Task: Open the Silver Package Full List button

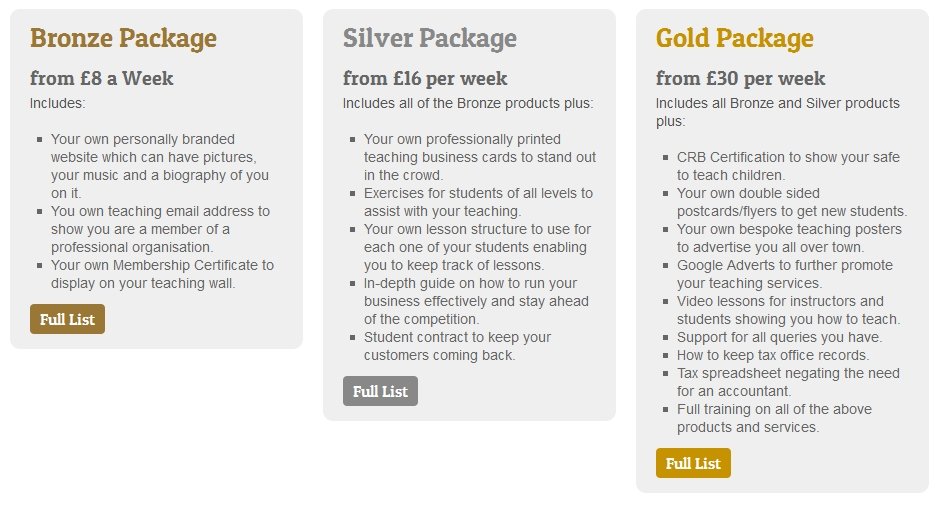Action: point(380,391)
